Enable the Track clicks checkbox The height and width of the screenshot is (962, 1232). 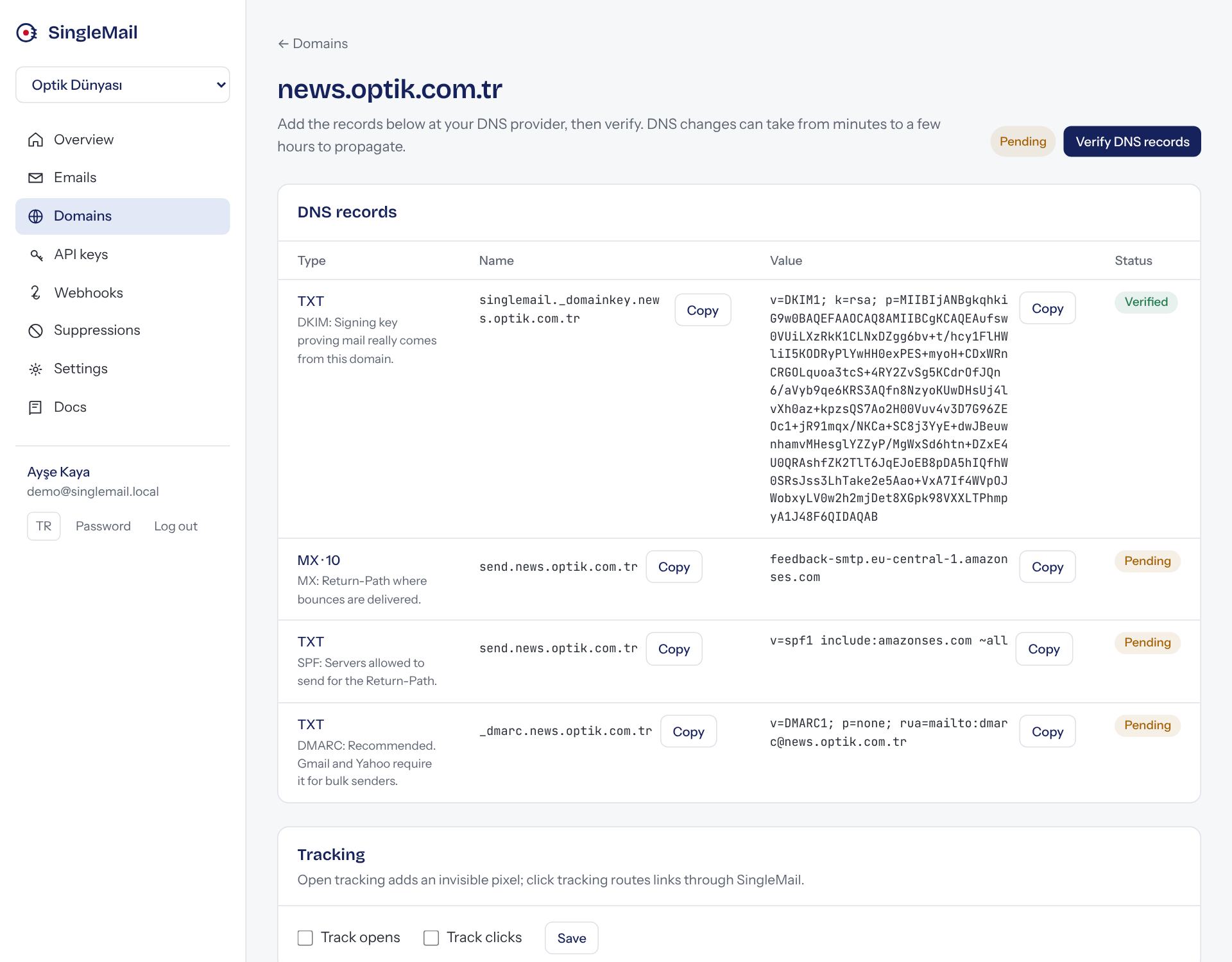tap(431, 938)
